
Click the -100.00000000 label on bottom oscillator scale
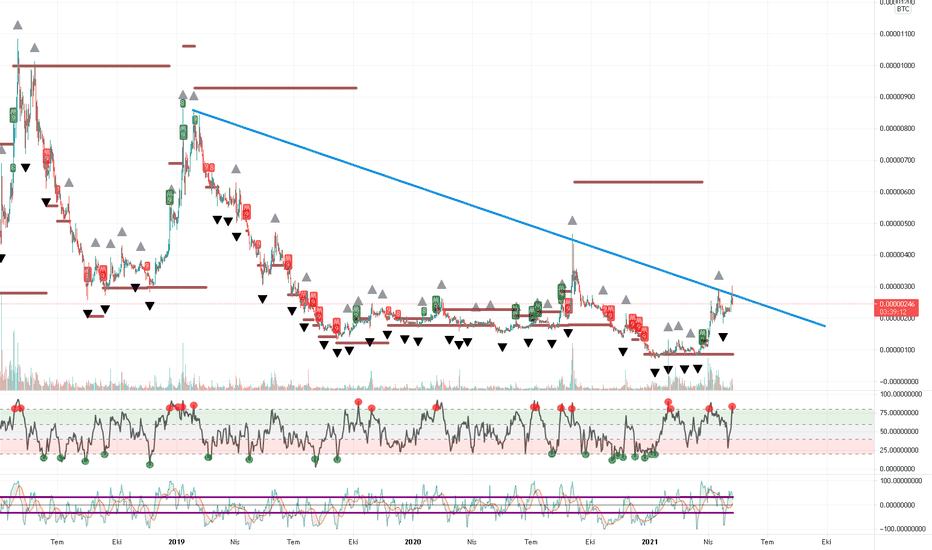[x=902, y=529]
